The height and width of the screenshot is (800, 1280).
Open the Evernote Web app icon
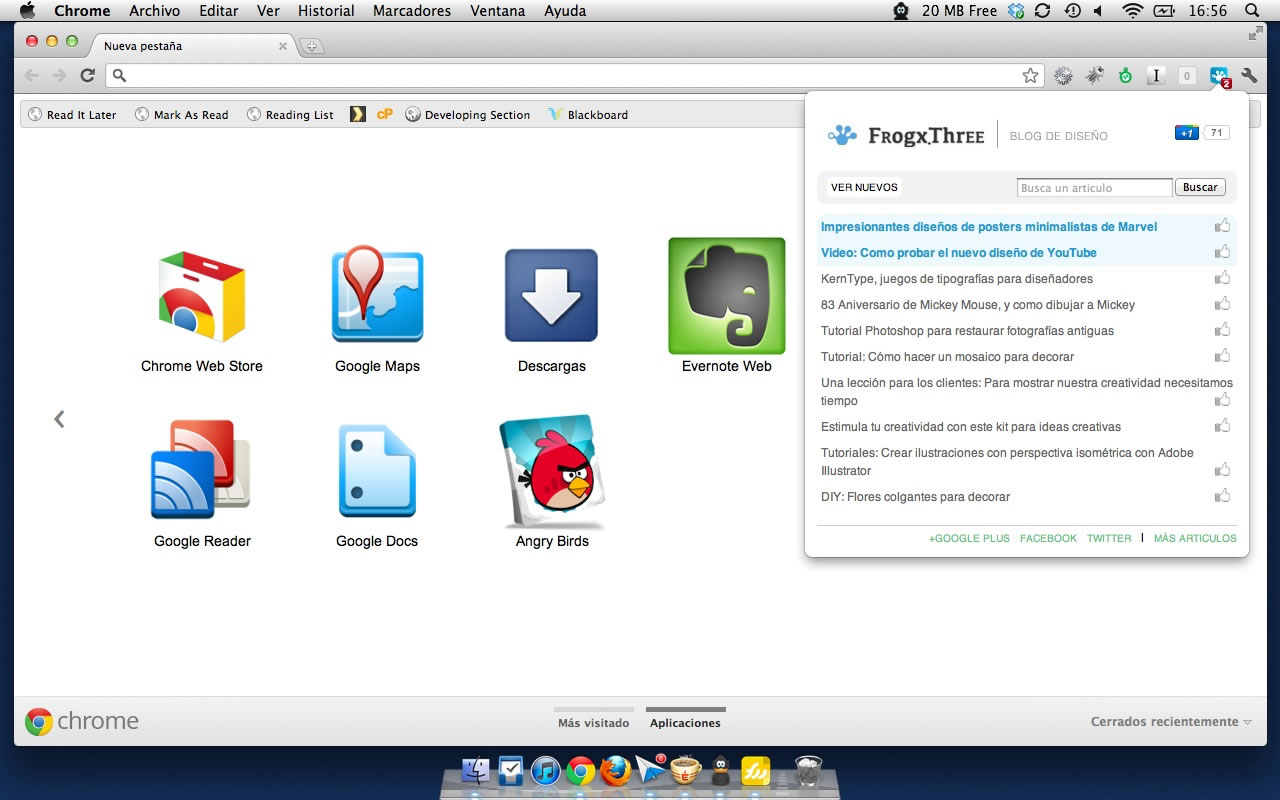coord(726,296)
